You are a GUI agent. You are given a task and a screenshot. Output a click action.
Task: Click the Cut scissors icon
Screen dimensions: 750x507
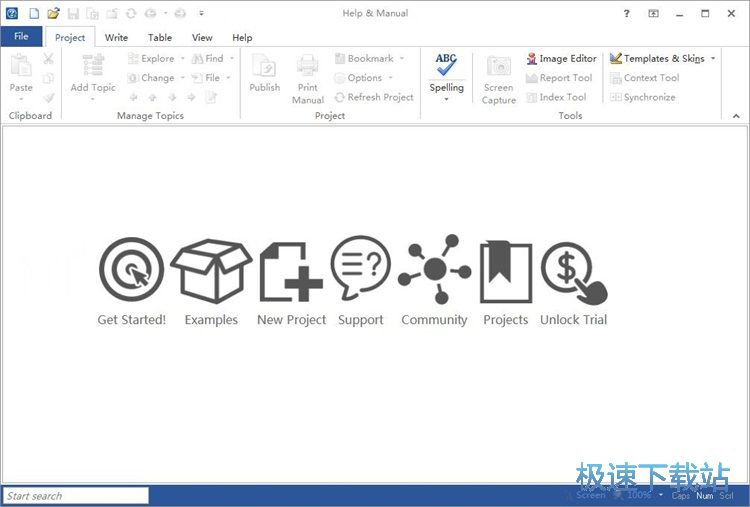48,59
